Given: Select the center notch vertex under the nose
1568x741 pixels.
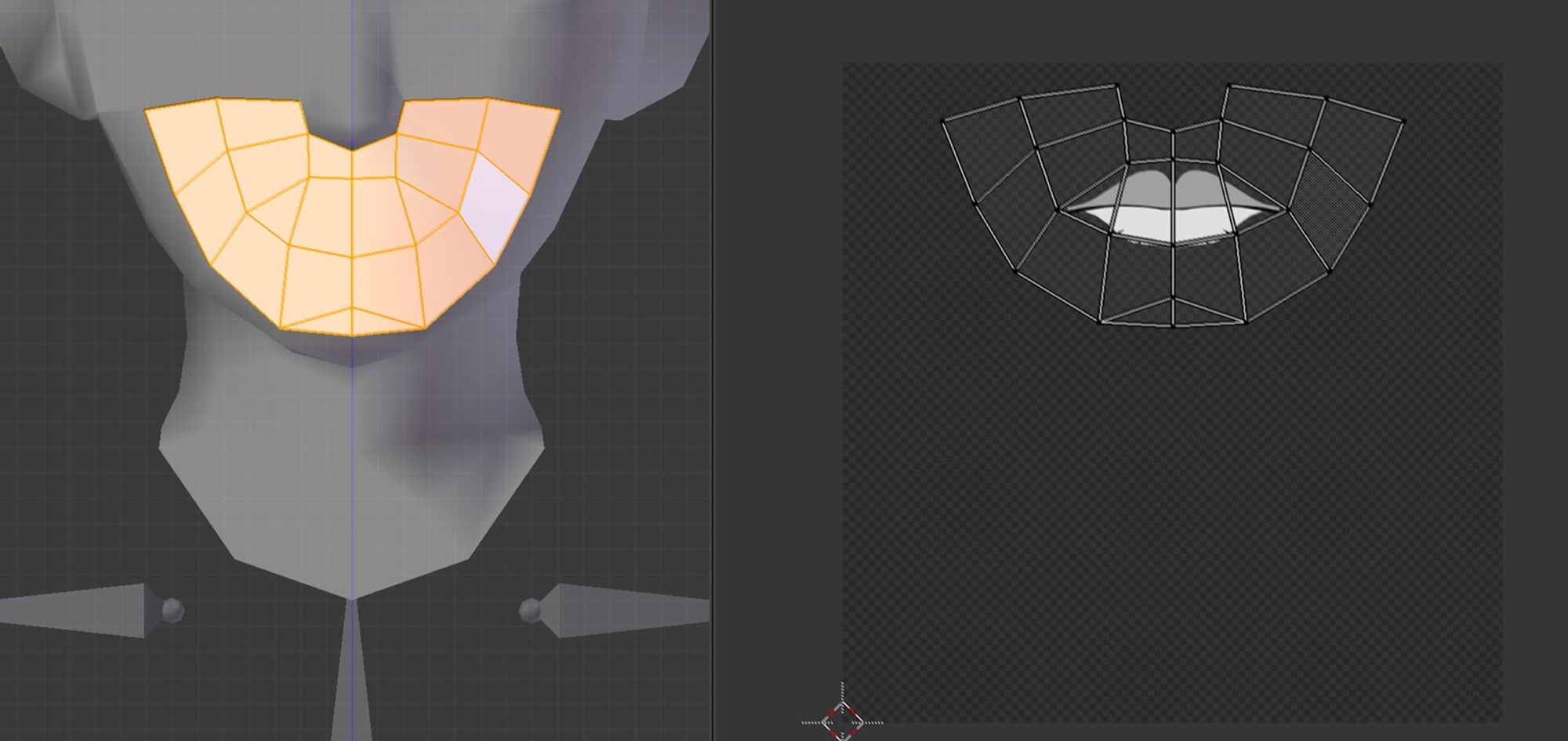Looking at the screenshot, I should click(x=351, y=149).
